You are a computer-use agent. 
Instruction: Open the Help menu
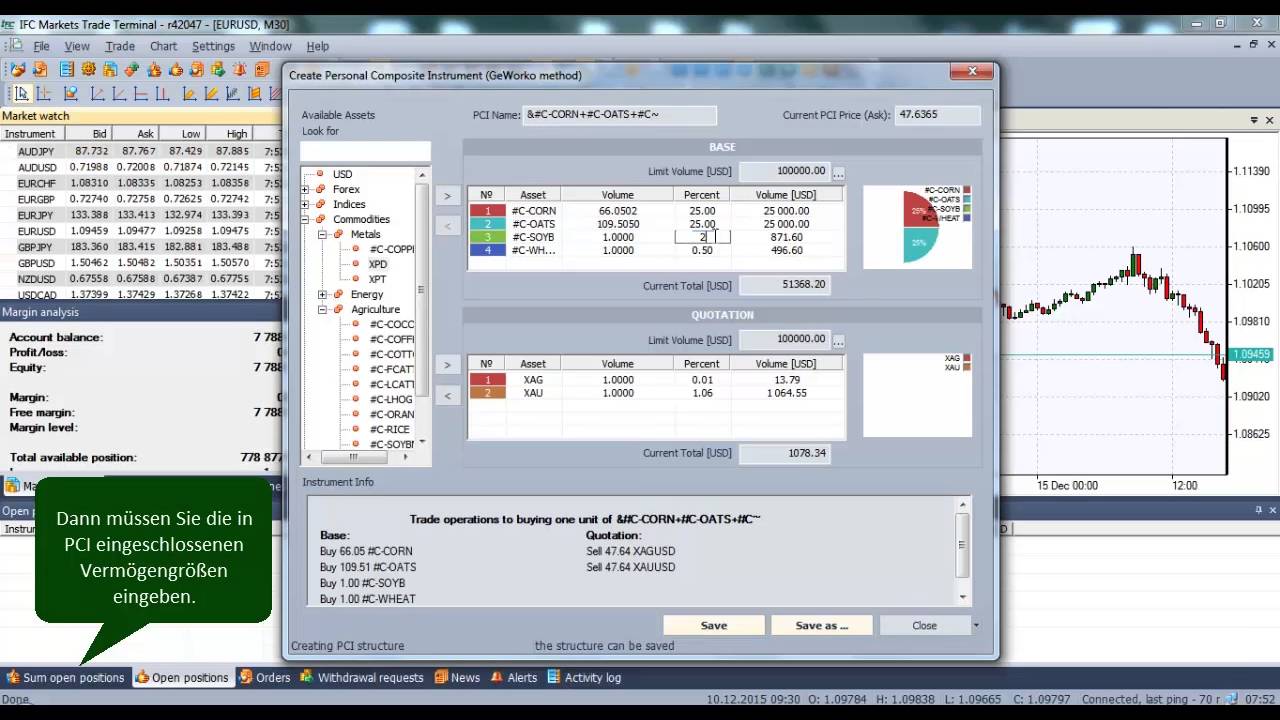(x=317, y=46)
